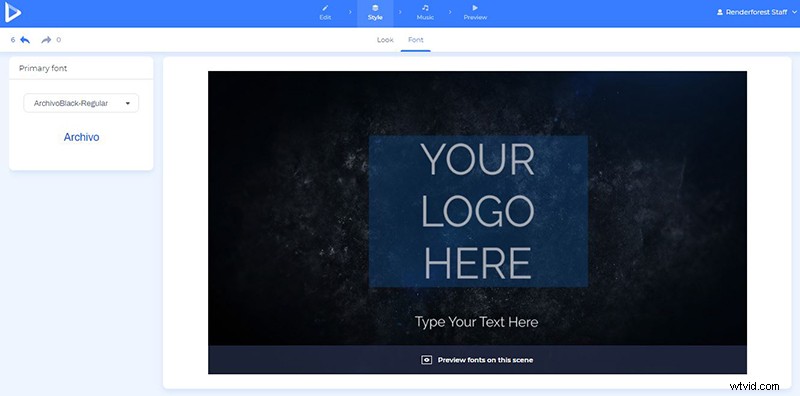
Task: Open the ArchivoBlack-Regular font dropdown
Action: point(81,103)
